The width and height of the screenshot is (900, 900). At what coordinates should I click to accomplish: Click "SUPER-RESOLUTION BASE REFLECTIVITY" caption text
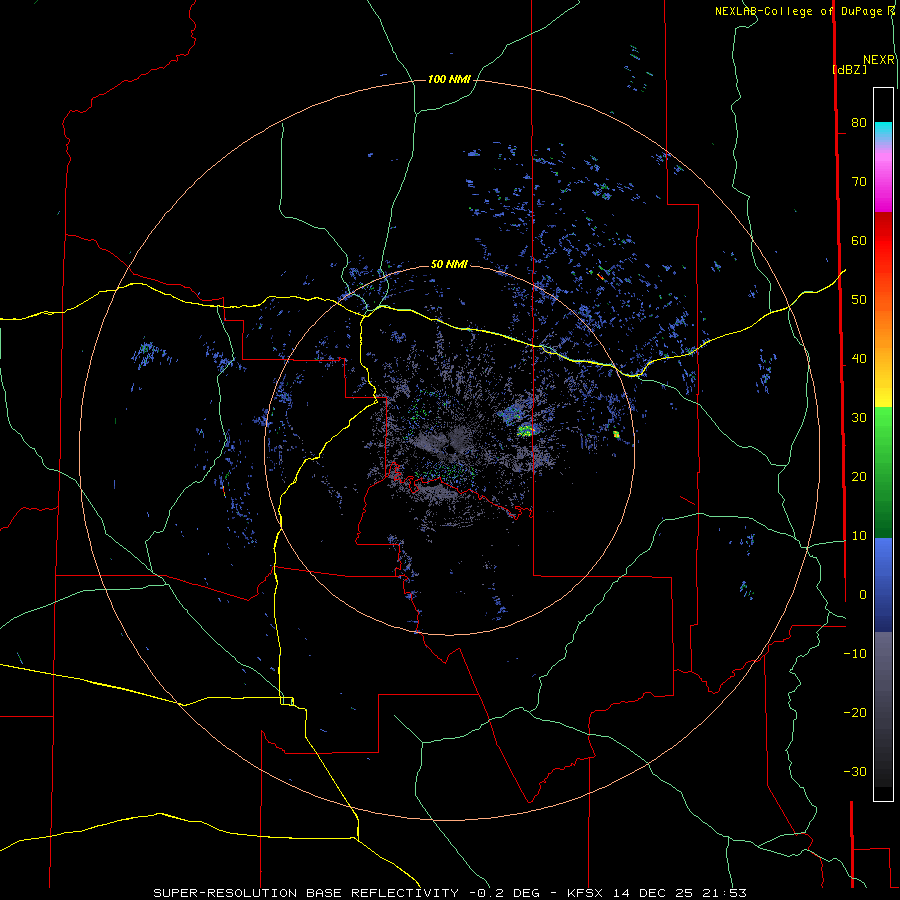click(306, 893)
